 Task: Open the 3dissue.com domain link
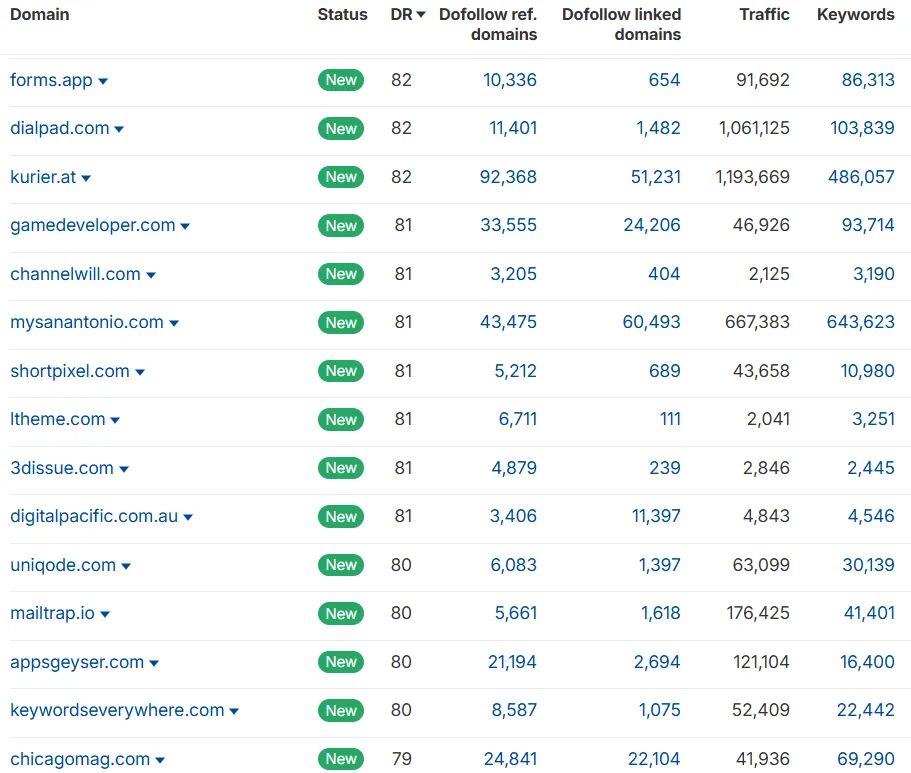coord(62,468)
